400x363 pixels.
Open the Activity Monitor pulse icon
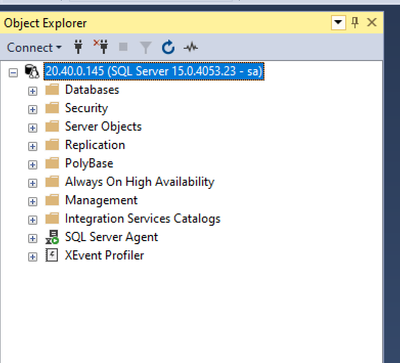(x=191, y=48)
